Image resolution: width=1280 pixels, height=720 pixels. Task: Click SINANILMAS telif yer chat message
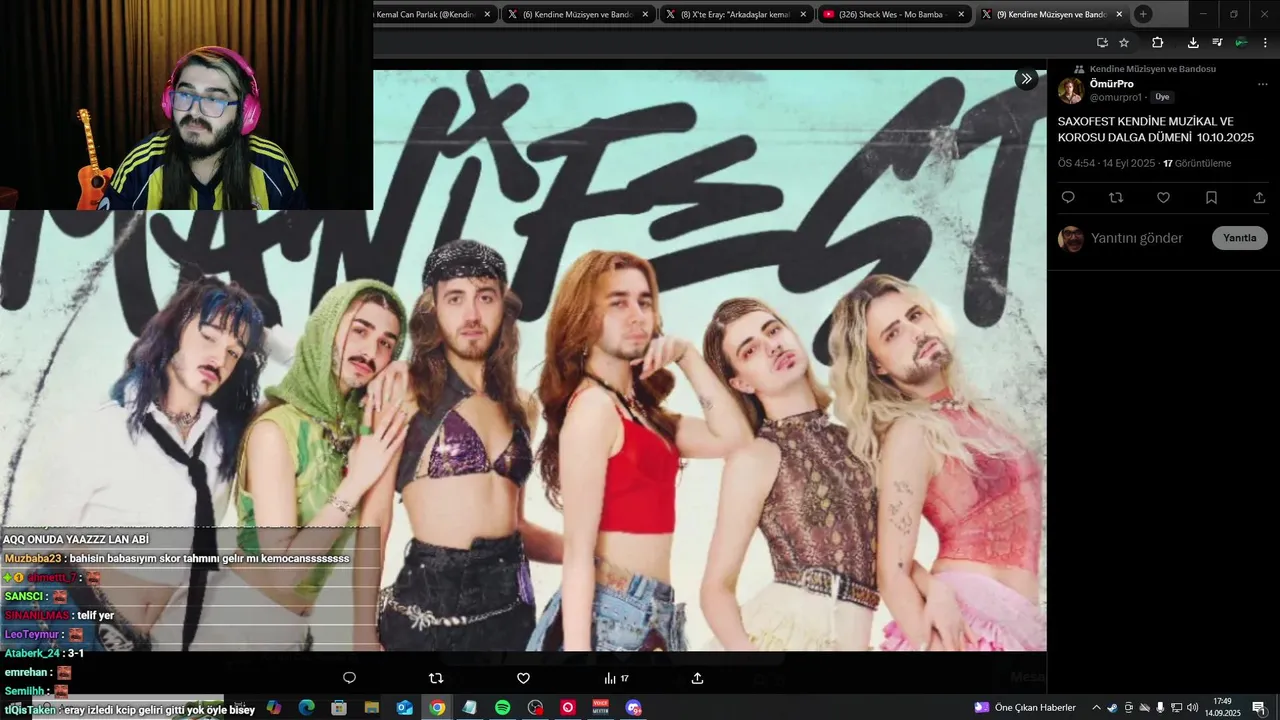click(59, 615)
